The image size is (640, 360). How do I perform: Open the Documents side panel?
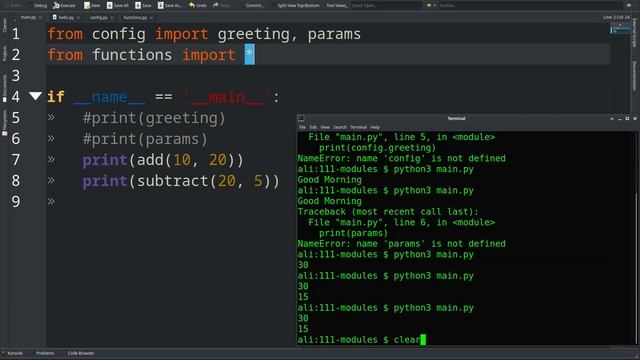tap(4, 87)
